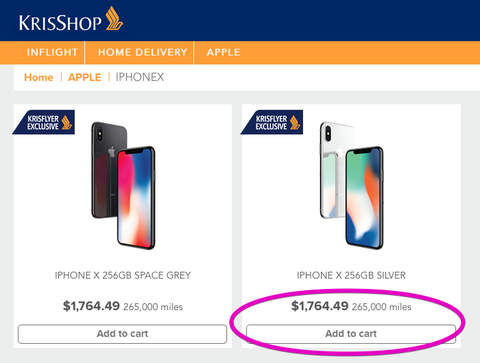
Task: Click KrisFlyer Exclusive badge on Space Grey
Action: (x=44, y=122)
